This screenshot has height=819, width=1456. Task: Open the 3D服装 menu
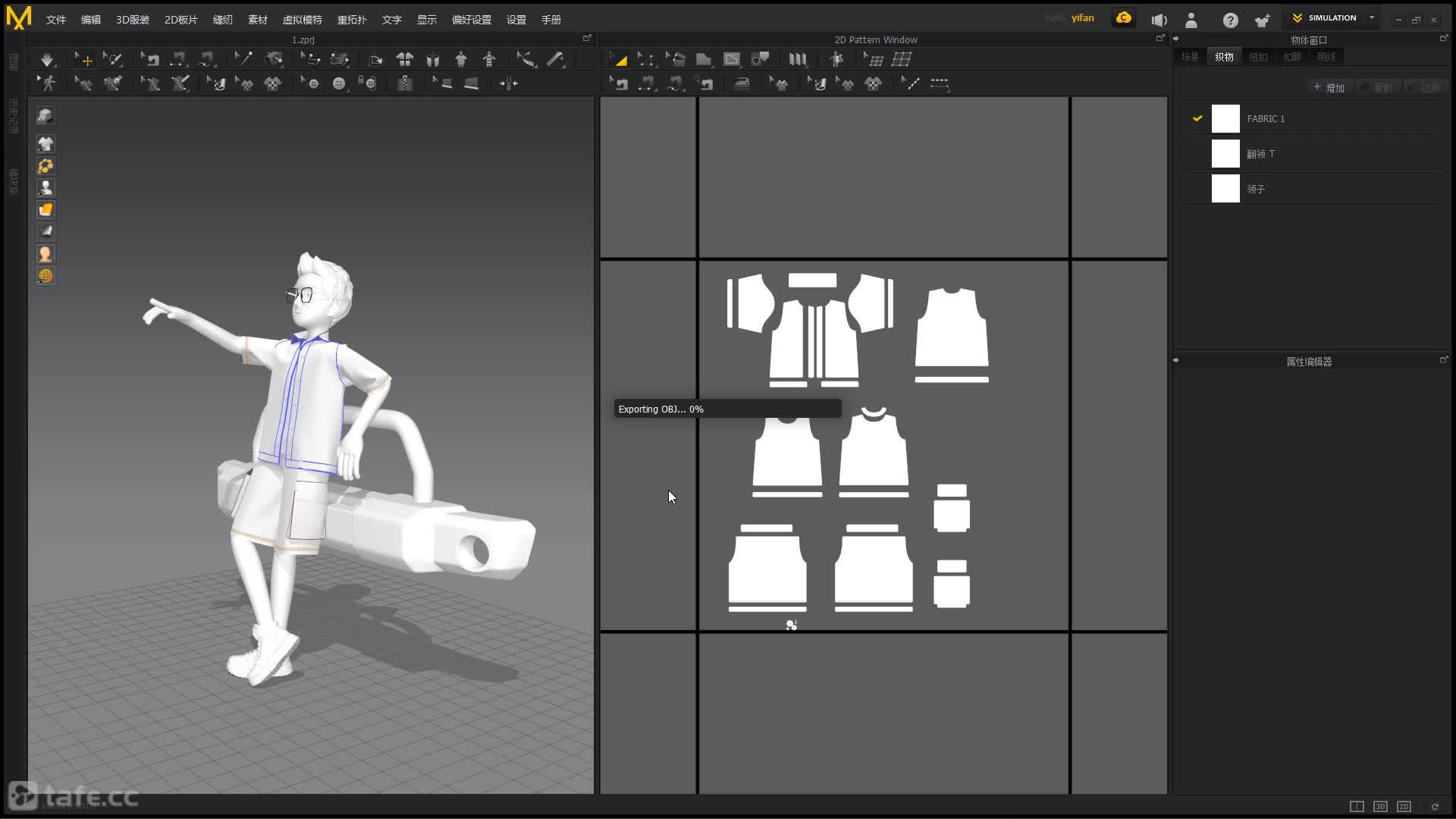pos(133,20)
